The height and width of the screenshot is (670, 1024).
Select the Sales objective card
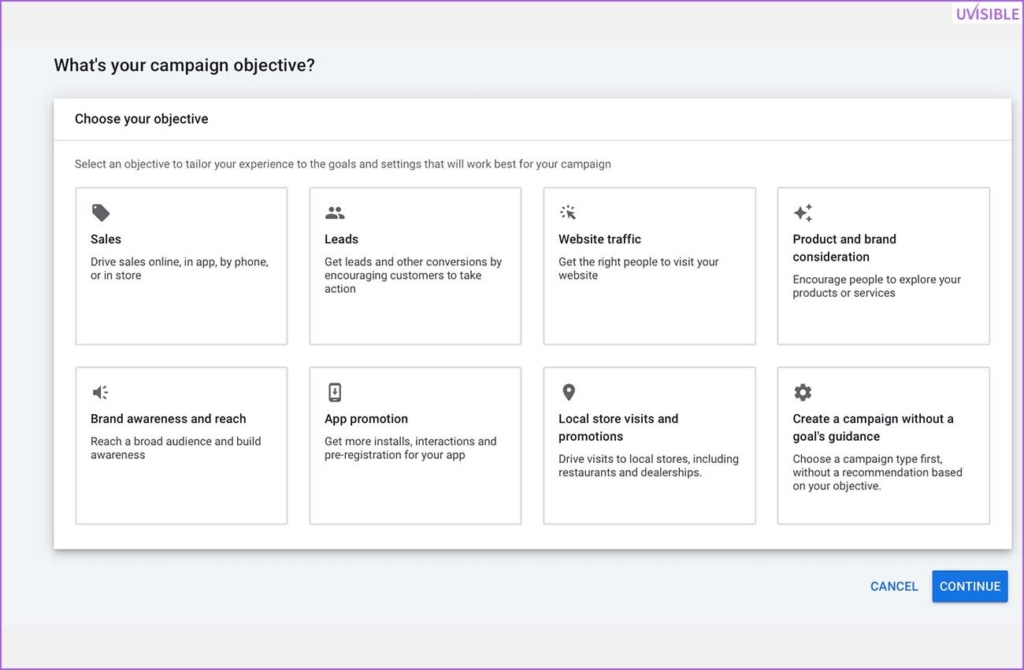[x=181, y=265]
